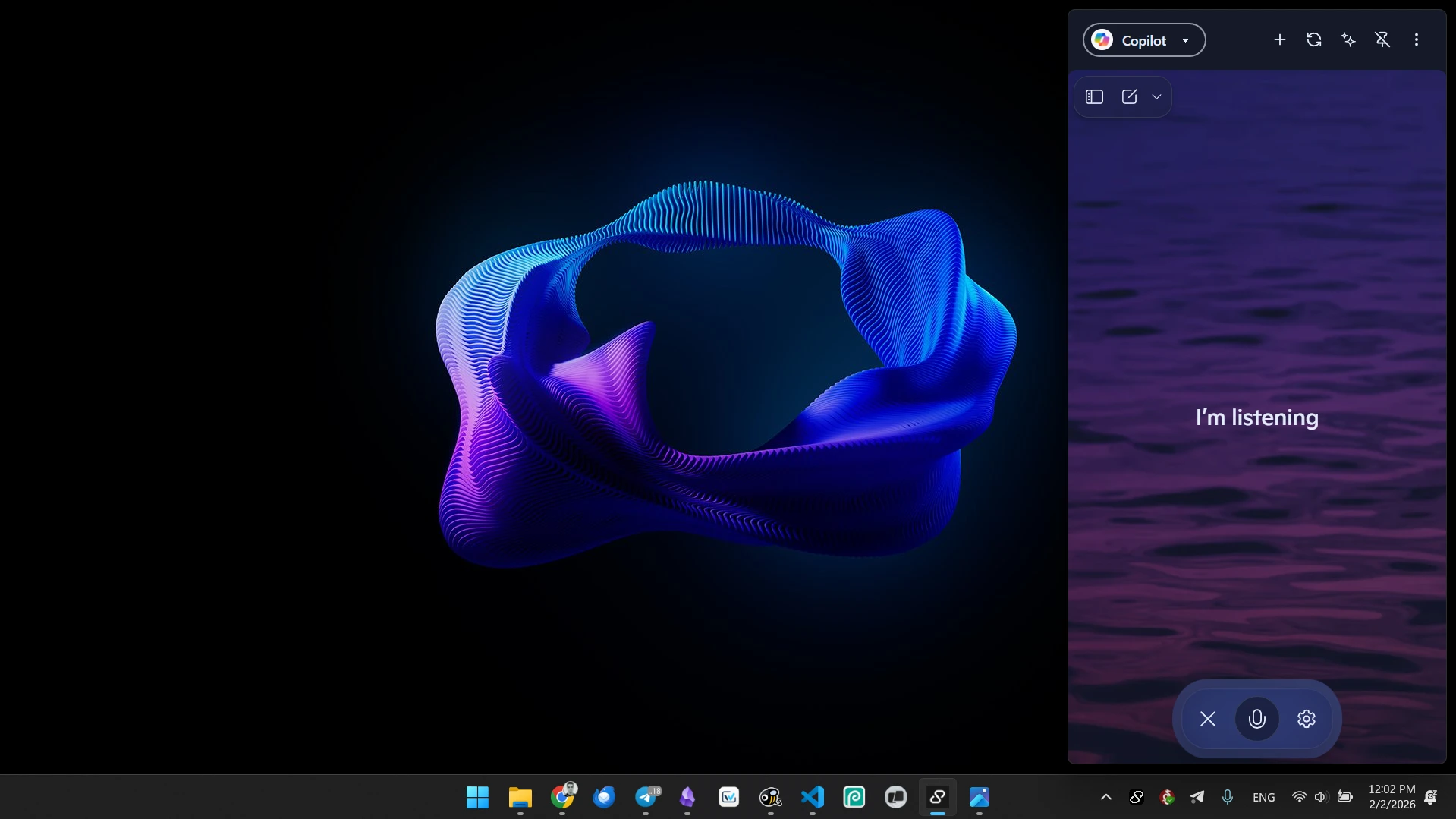Compose a new conversation with the pencil icon
The width and height of the screenshot is (1456, 819).
pos(1130,96)
